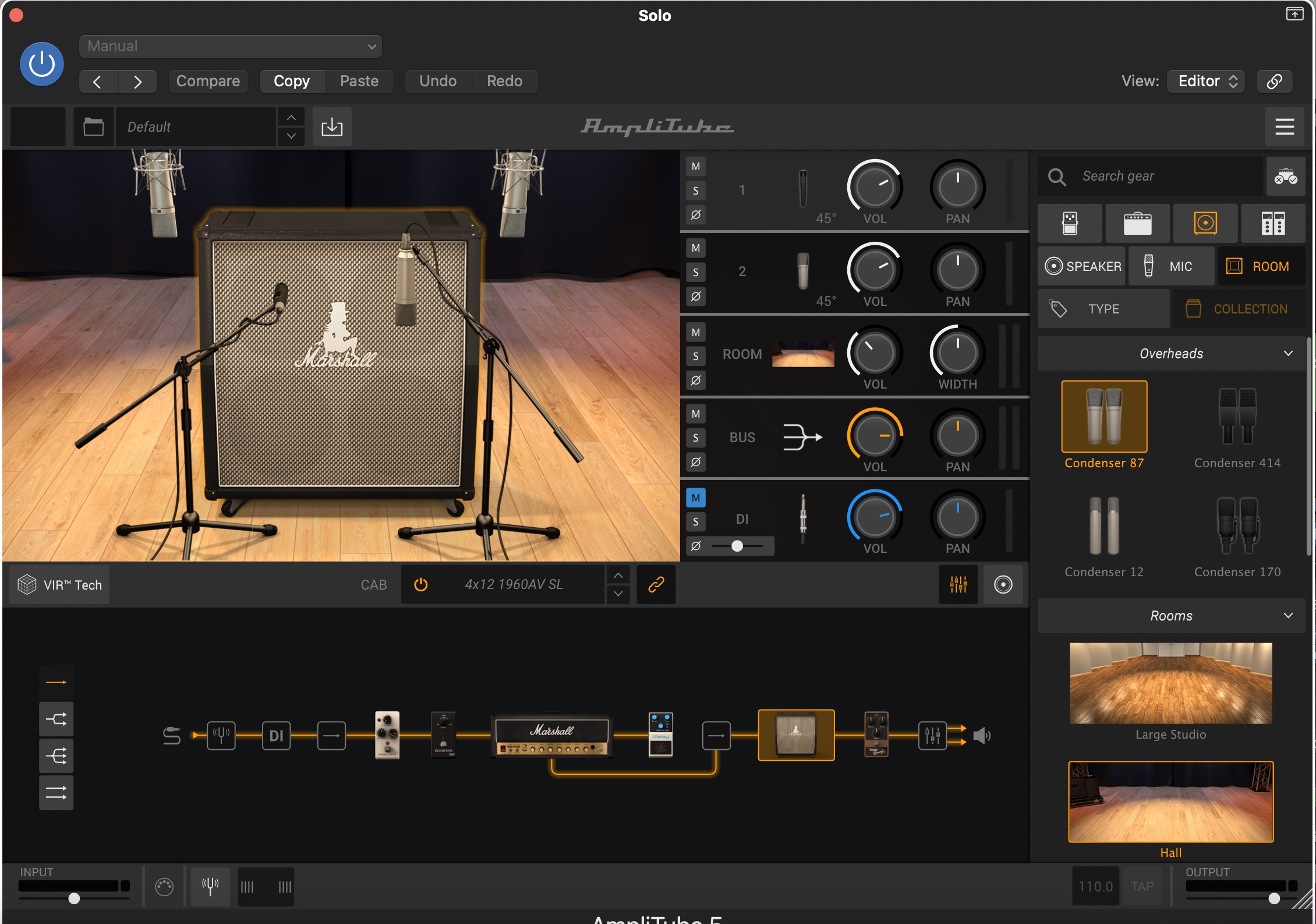Open the Manual preset dropdown
Viewport: 1316px width, 924px height.
pos(231,46)
